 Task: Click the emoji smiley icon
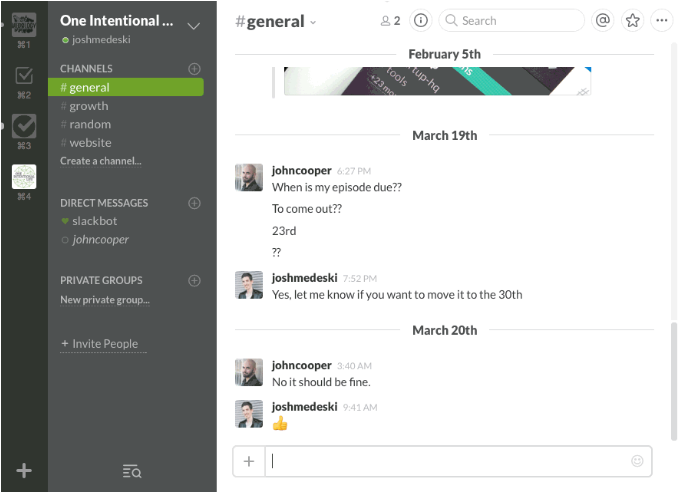[637, 461]
